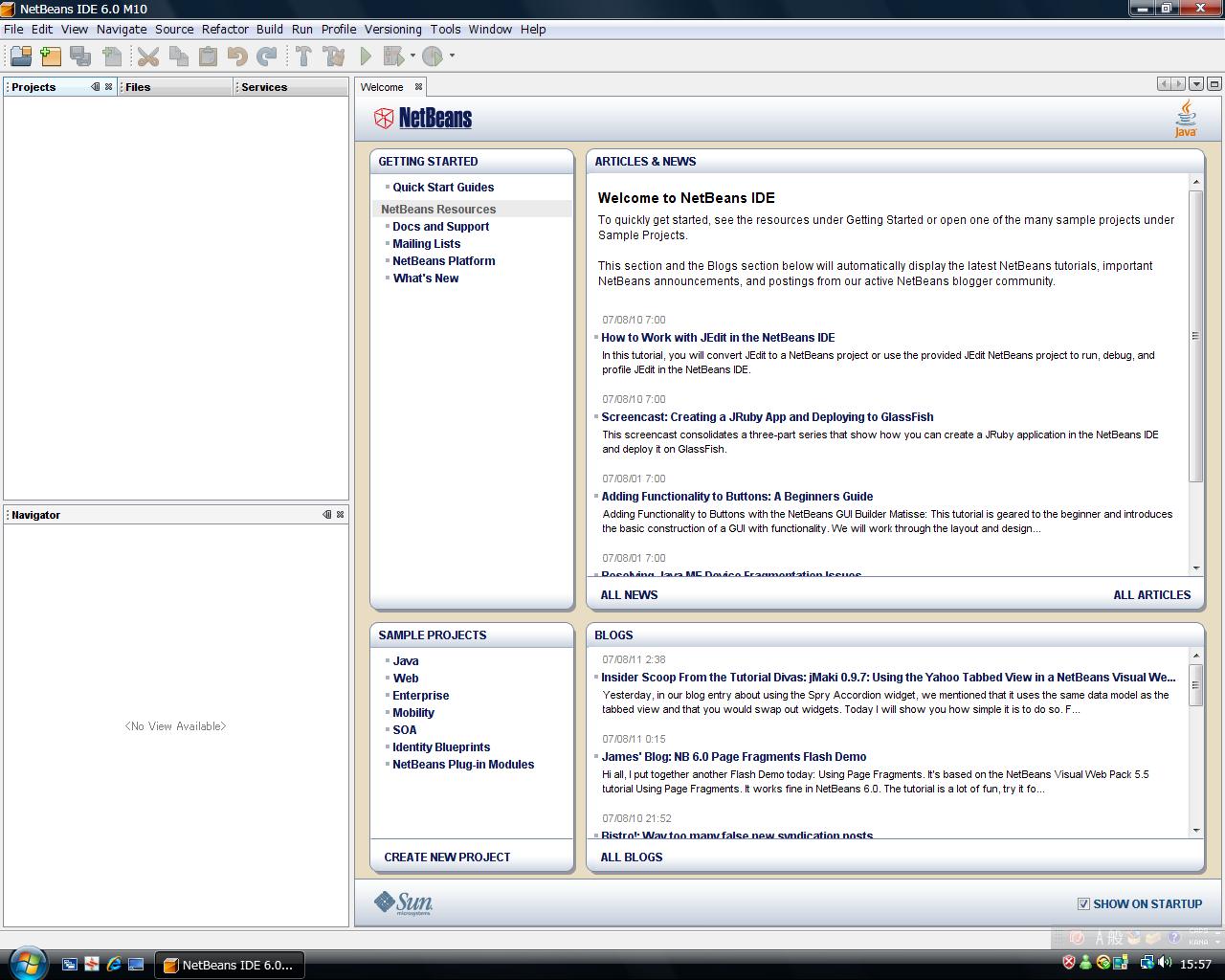Click the Create New Project link
This screenshot has width=1225, height=980.
[x=447, y=857]
